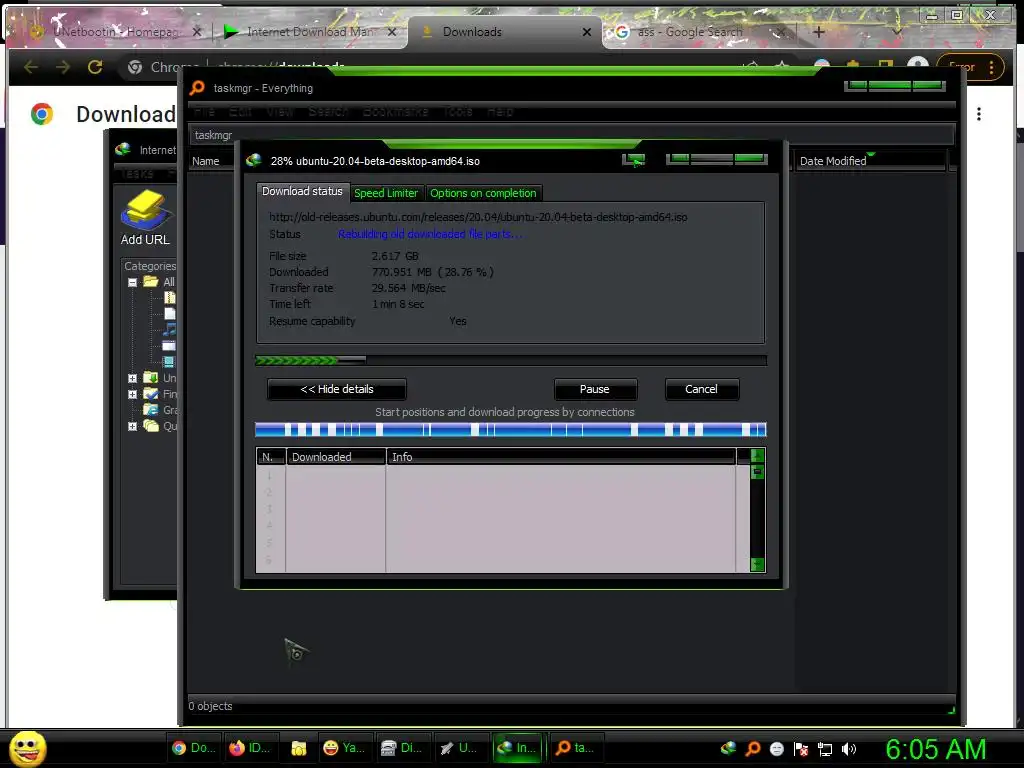This screenshot has width=1024, height=768.
Task: Select the Unfinished folder icon
Action: [151, 377]
